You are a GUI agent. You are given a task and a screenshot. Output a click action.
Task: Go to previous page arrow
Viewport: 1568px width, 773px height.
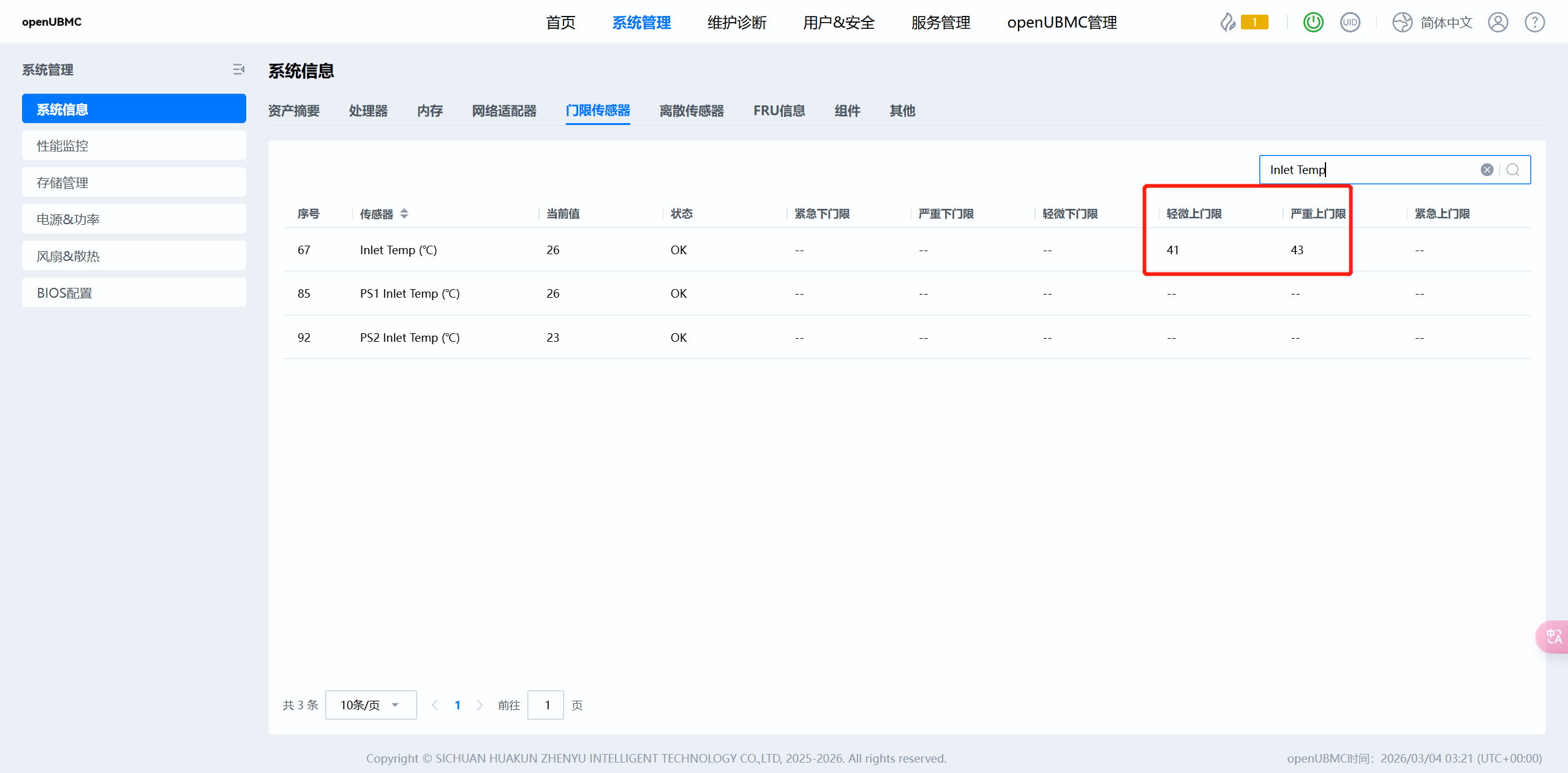point(435,705)
